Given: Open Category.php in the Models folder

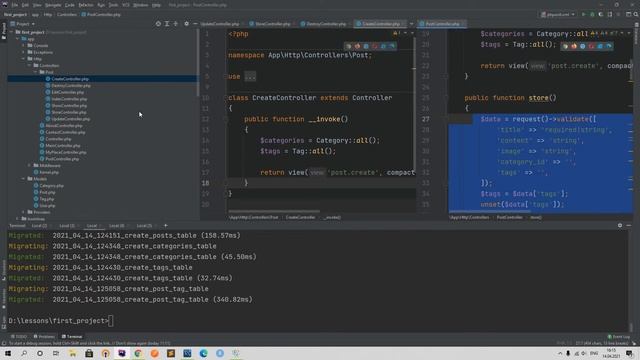Looking at the screenshot, I should 51,186.
